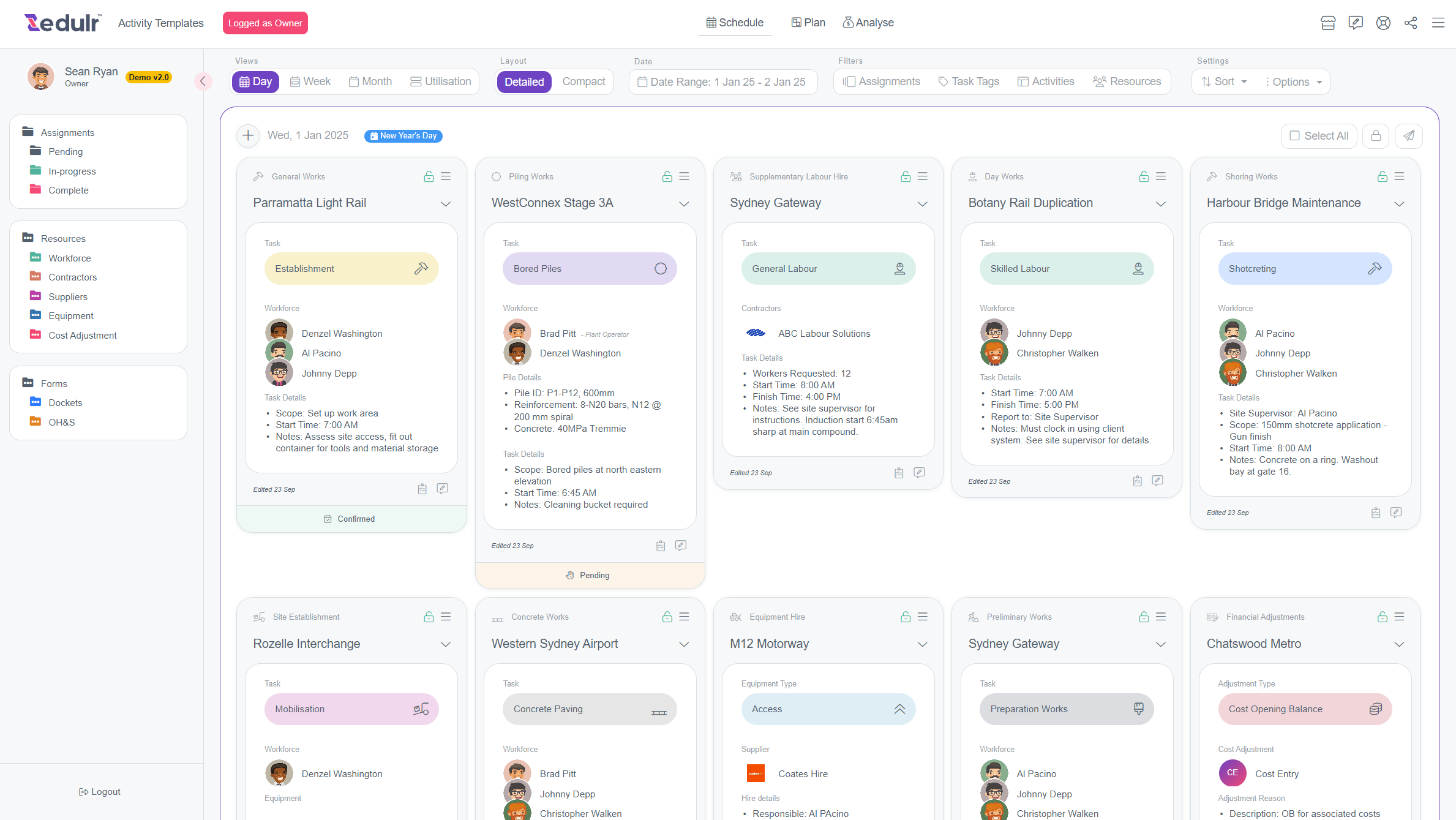Click the plus button beside Wed, 1 Jan 2025

[x=248, y=135]
